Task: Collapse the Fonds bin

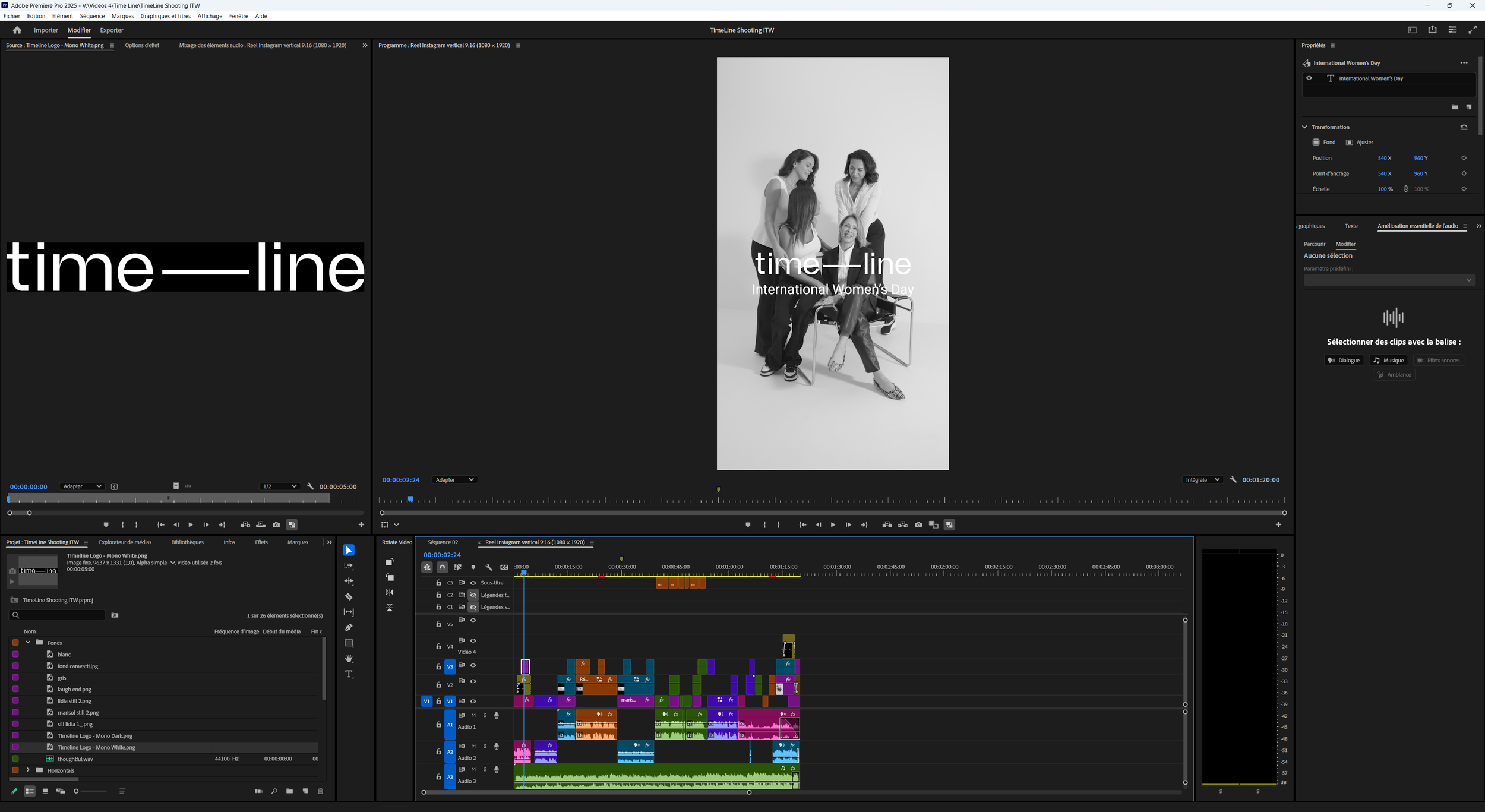Action: (28, 643)
